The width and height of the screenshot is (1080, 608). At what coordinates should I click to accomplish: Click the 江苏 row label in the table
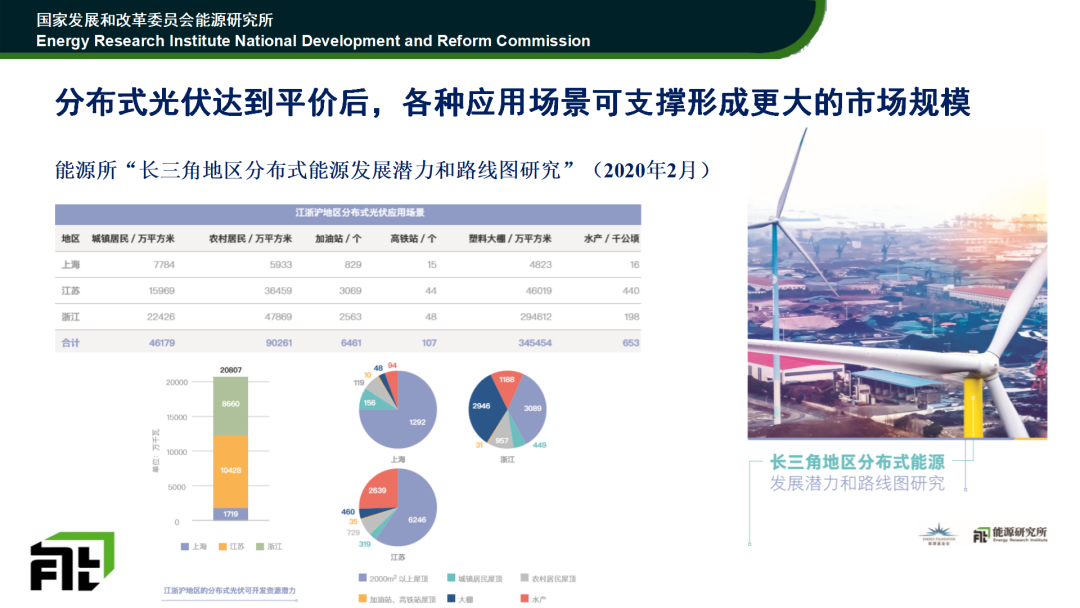(x=70, y=291)
